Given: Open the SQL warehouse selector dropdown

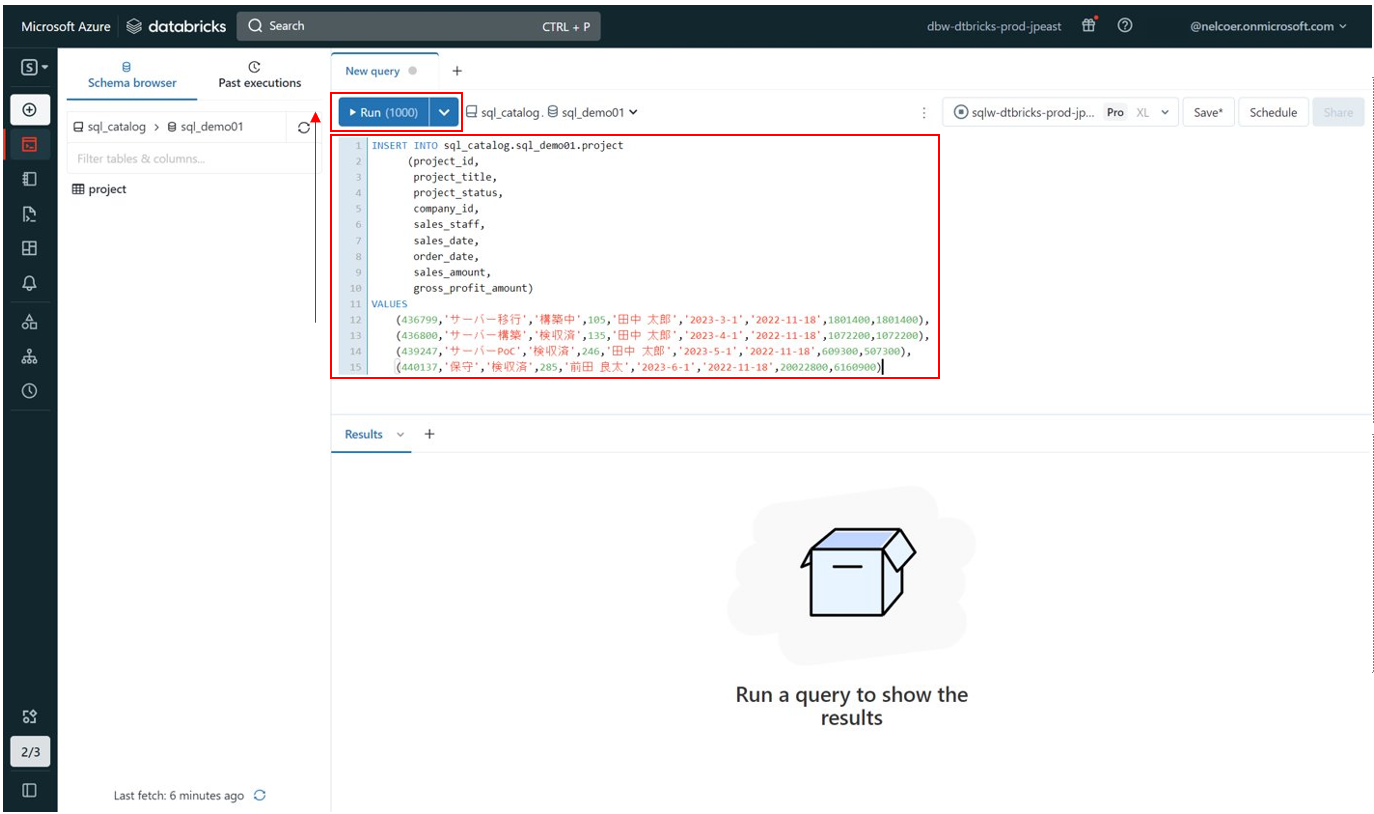Looking at the screenshot, I should (1061, 113).
